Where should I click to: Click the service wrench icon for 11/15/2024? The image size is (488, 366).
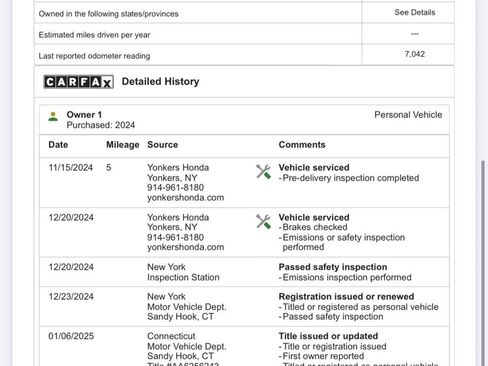point(263,172)
